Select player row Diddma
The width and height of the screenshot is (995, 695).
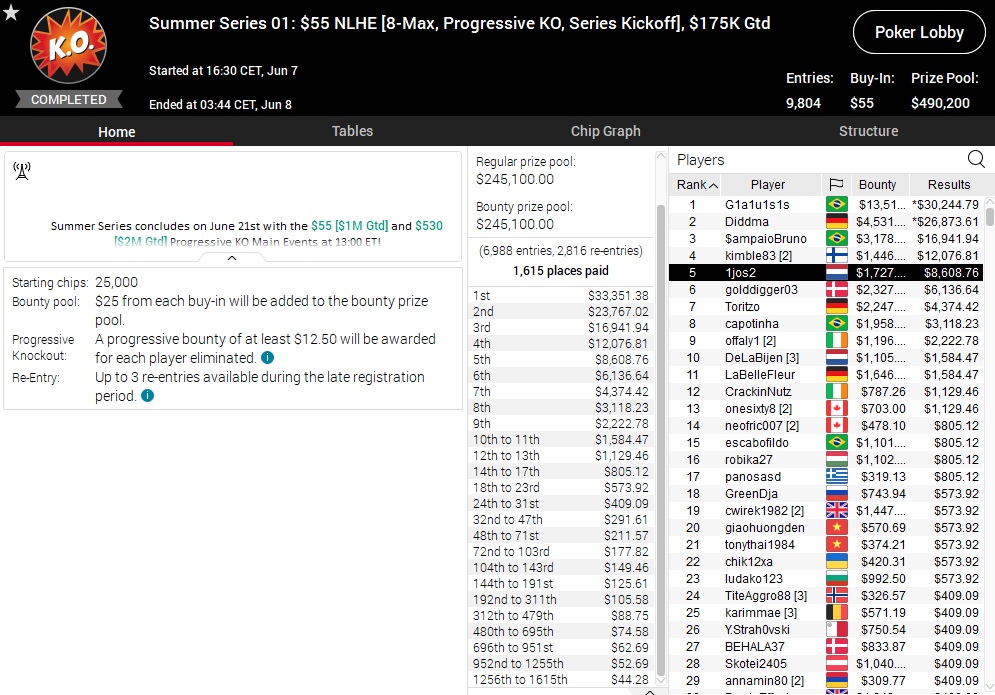pos(826,222)
